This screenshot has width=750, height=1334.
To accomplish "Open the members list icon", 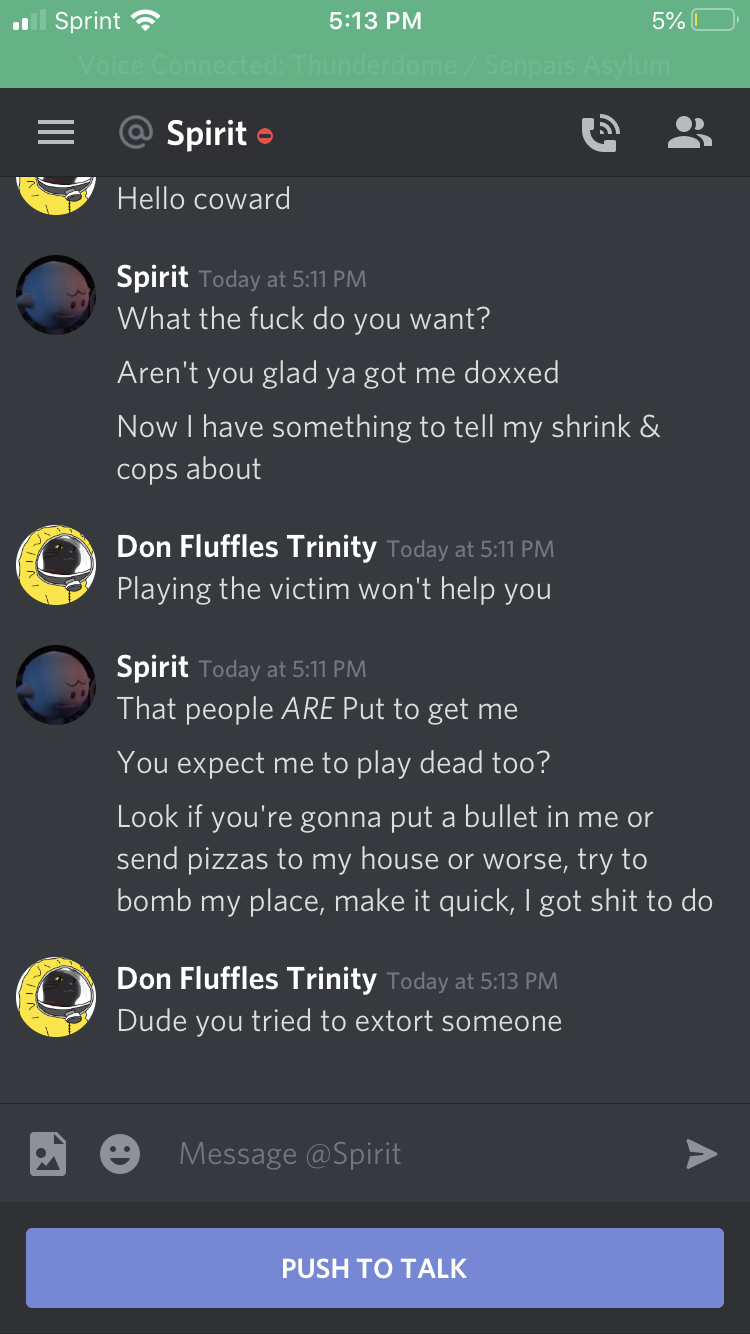I will coord(690,133).
